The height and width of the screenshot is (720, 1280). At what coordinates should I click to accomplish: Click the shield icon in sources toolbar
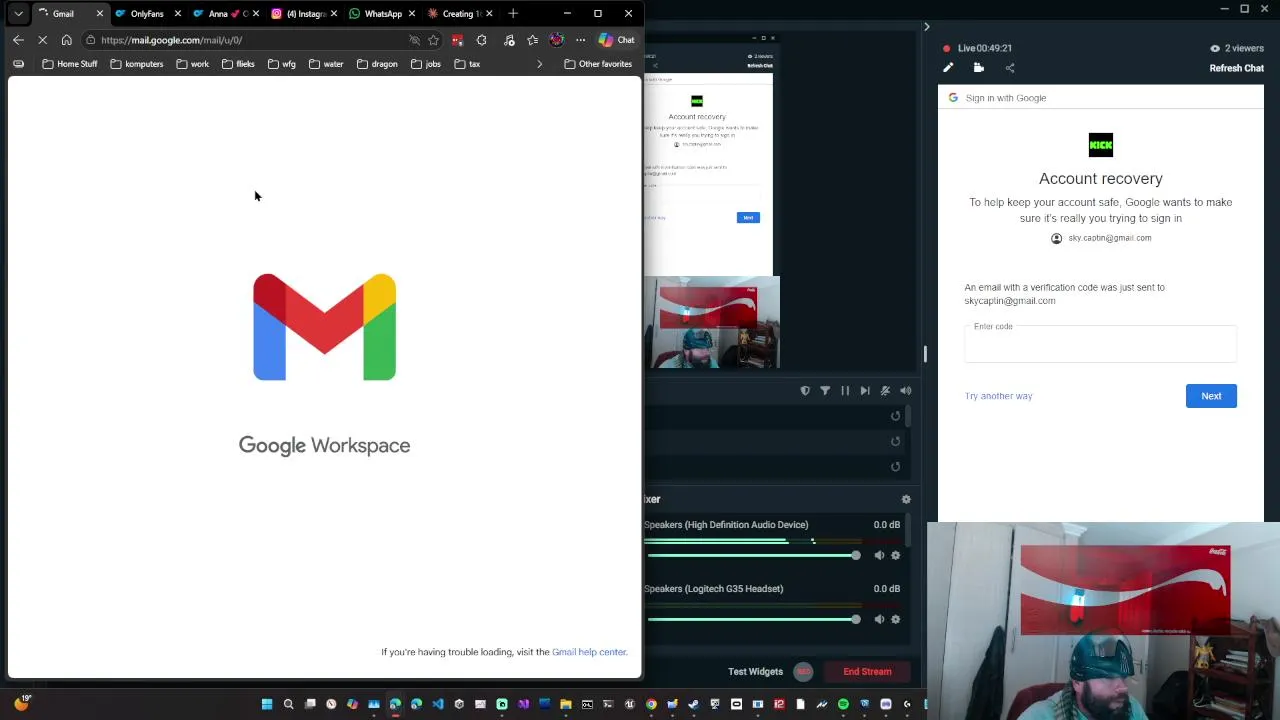(x=805, y=391)
